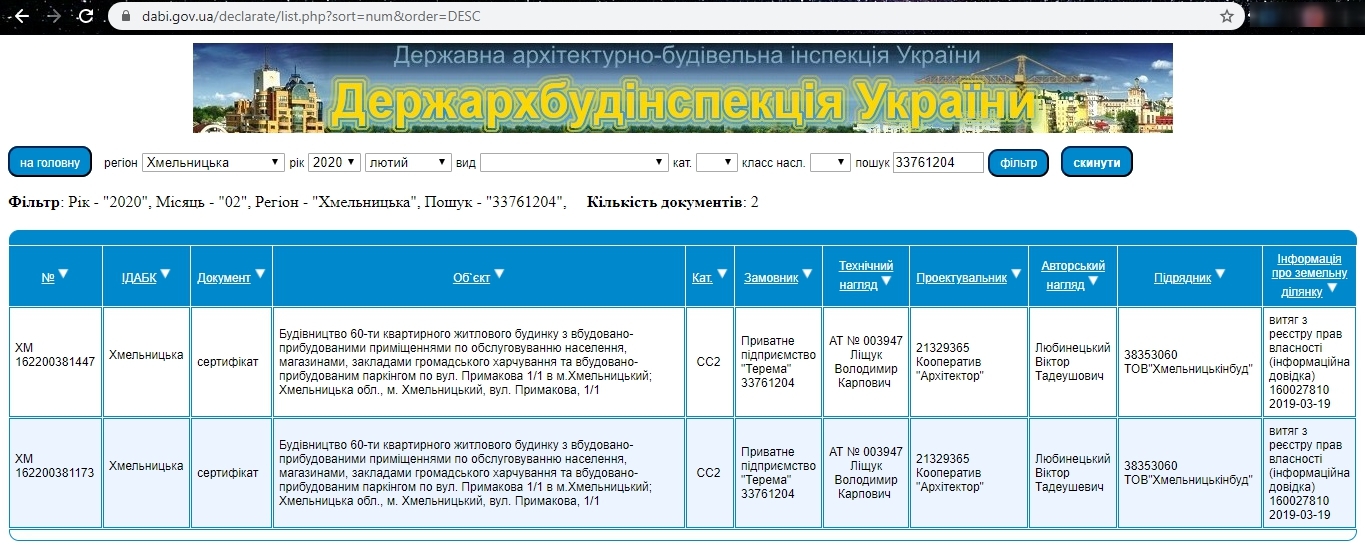The image size is (1365, 545).
Task: Click the 'скинути' reset button
Action: point(1097,162)
